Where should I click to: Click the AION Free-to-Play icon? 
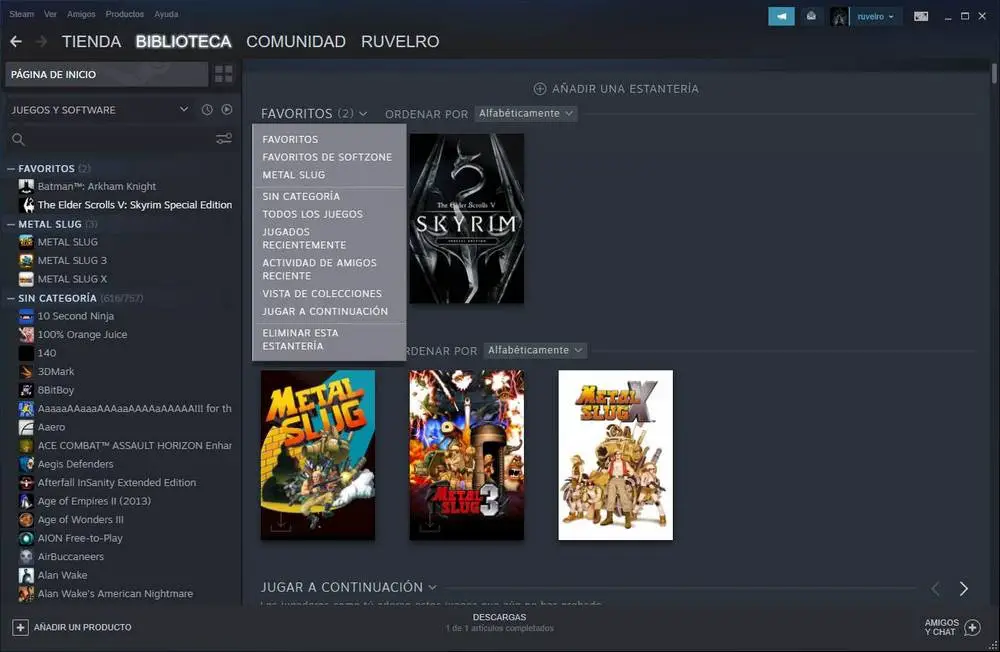tap(26, 538)
